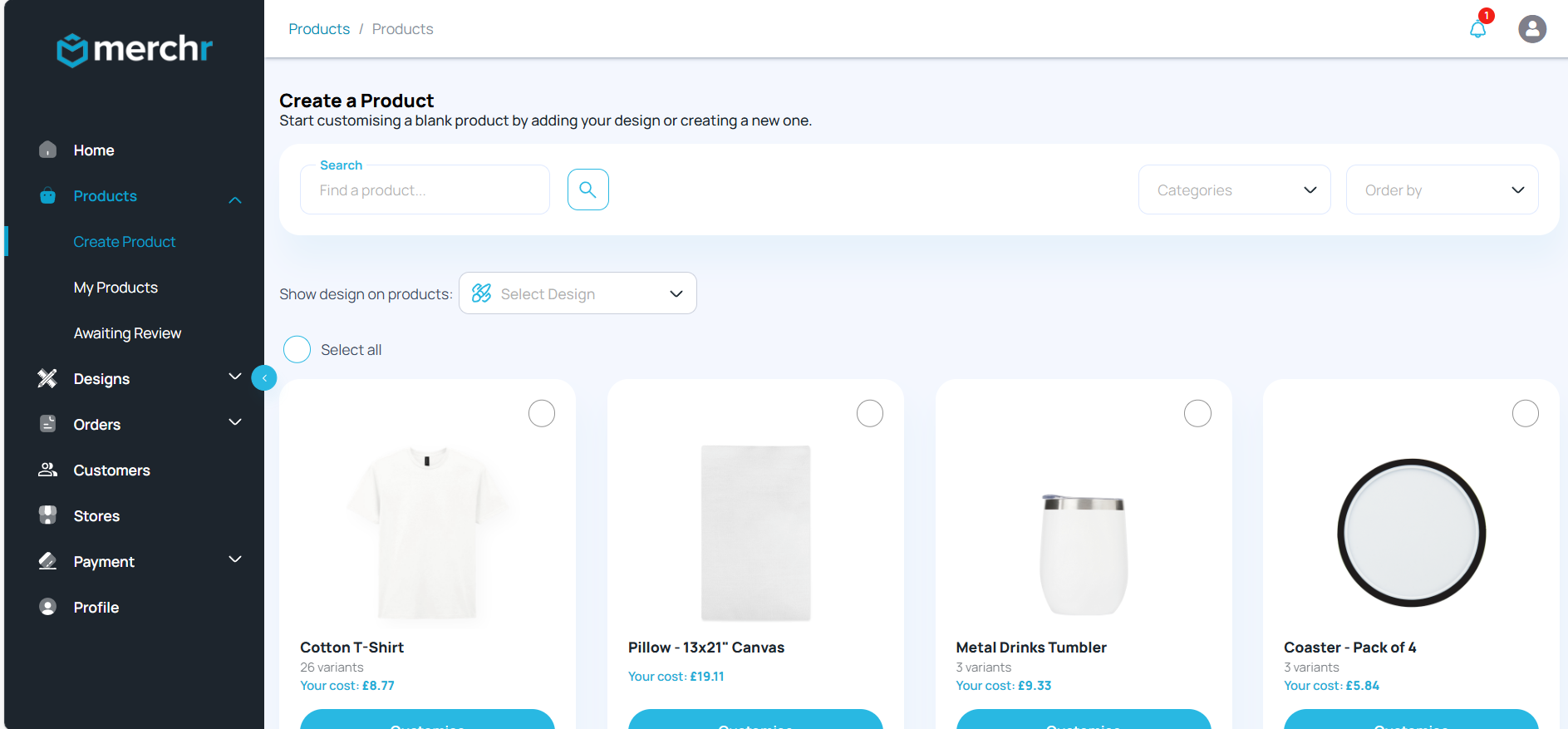Focus the Find a product search field
This screenshot has height=729, width=1568.
(x=425, y=190)
